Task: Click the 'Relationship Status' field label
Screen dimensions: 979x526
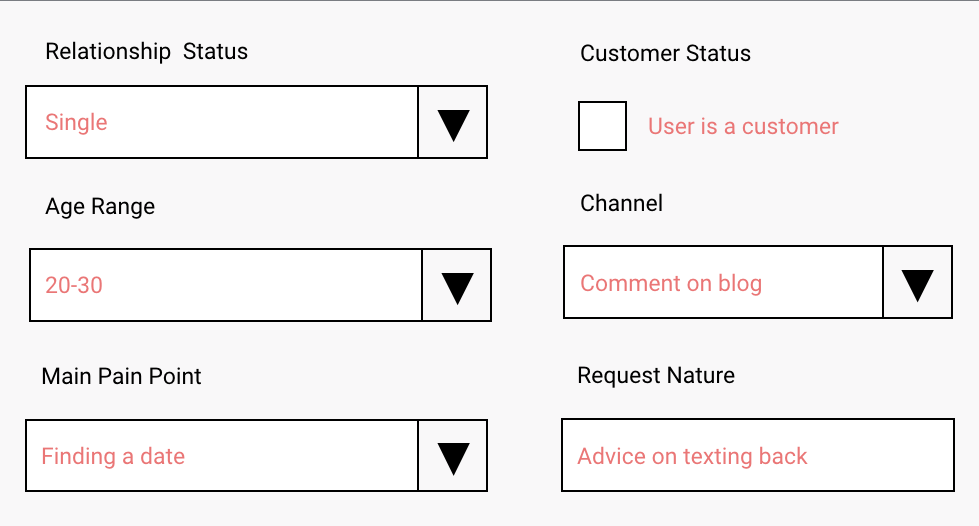Action: (146, 51)
